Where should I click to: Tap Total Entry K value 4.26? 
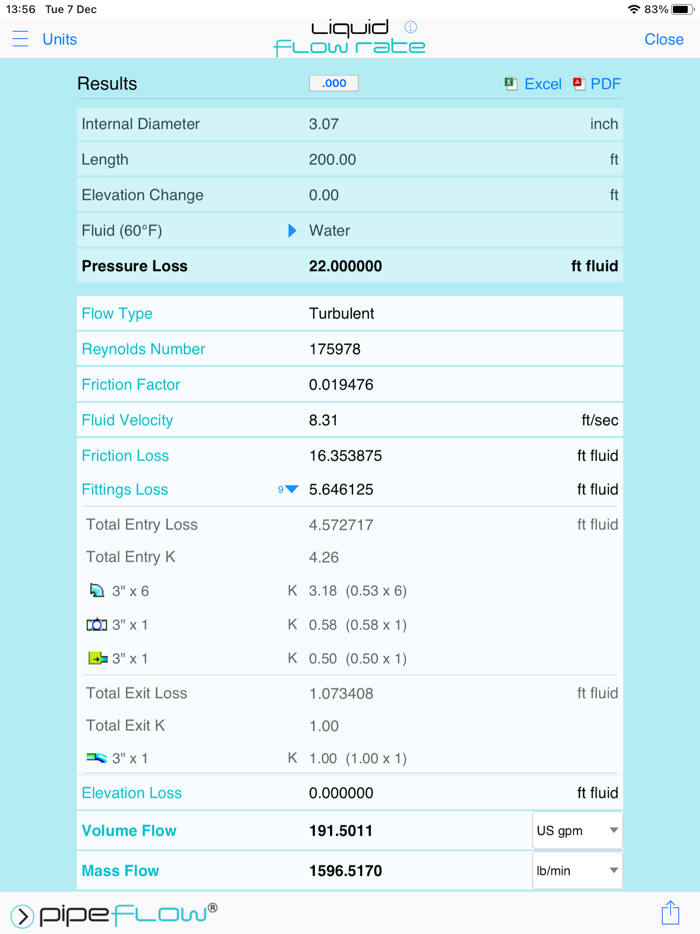pos(323,558)
